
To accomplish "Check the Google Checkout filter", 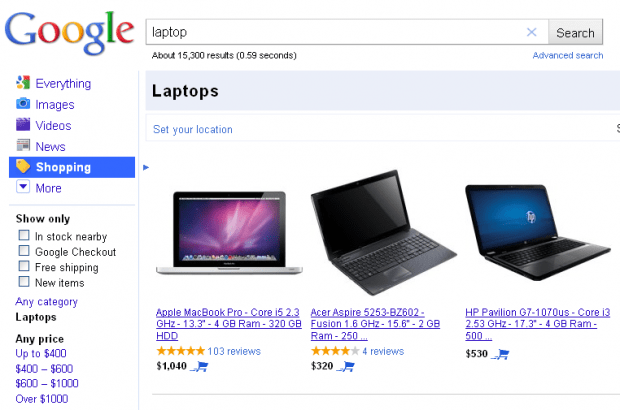I will 24,251.
